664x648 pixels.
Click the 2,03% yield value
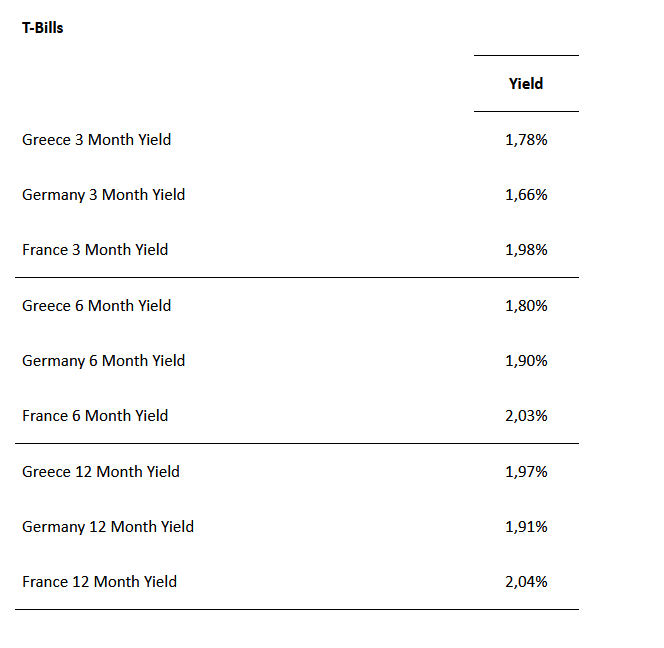click(x=526, y=416)
